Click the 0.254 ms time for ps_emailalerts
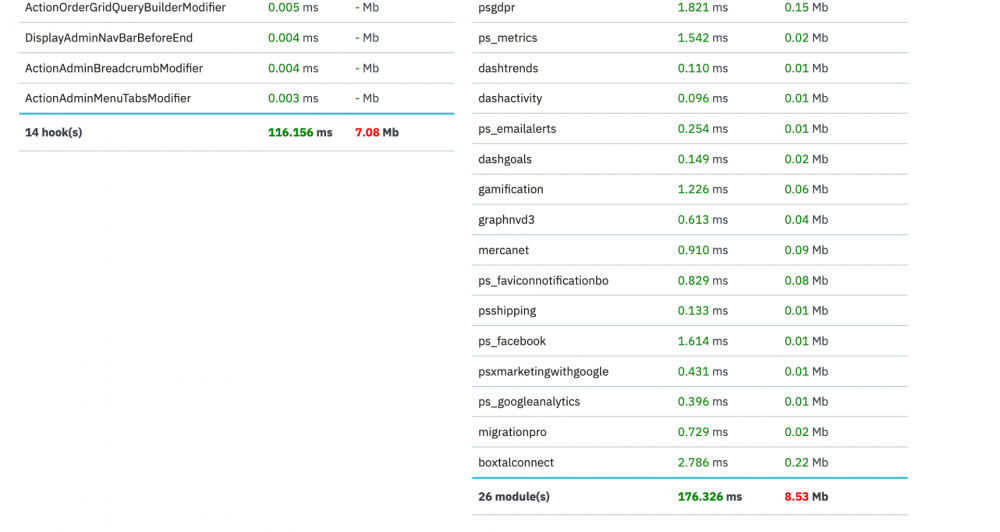The height and width of the screenshot is (532, 1000). 703,129
